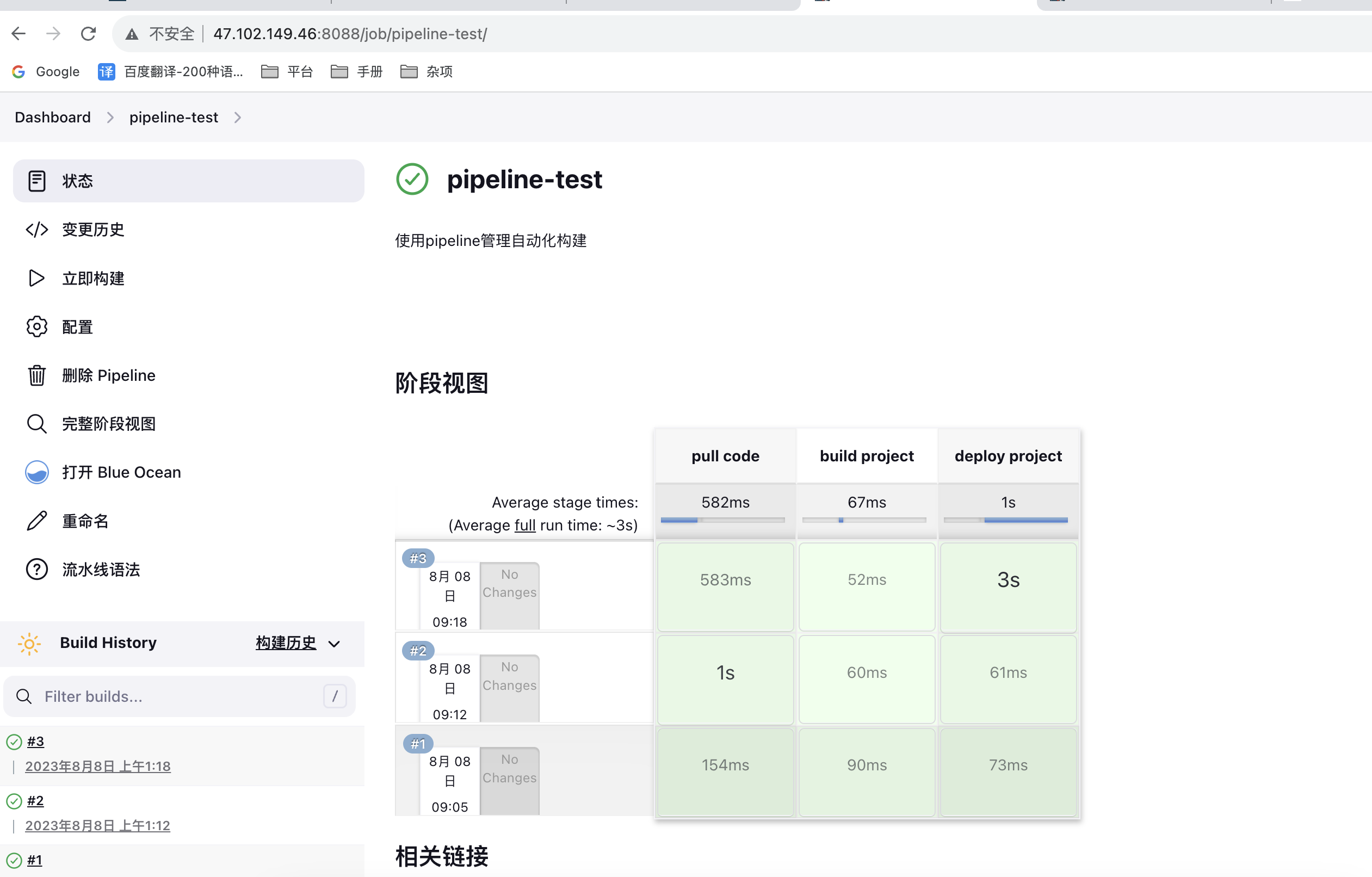Click the "full" run time link
This screenshot has height=877, width=1372.
click(525, 525)
